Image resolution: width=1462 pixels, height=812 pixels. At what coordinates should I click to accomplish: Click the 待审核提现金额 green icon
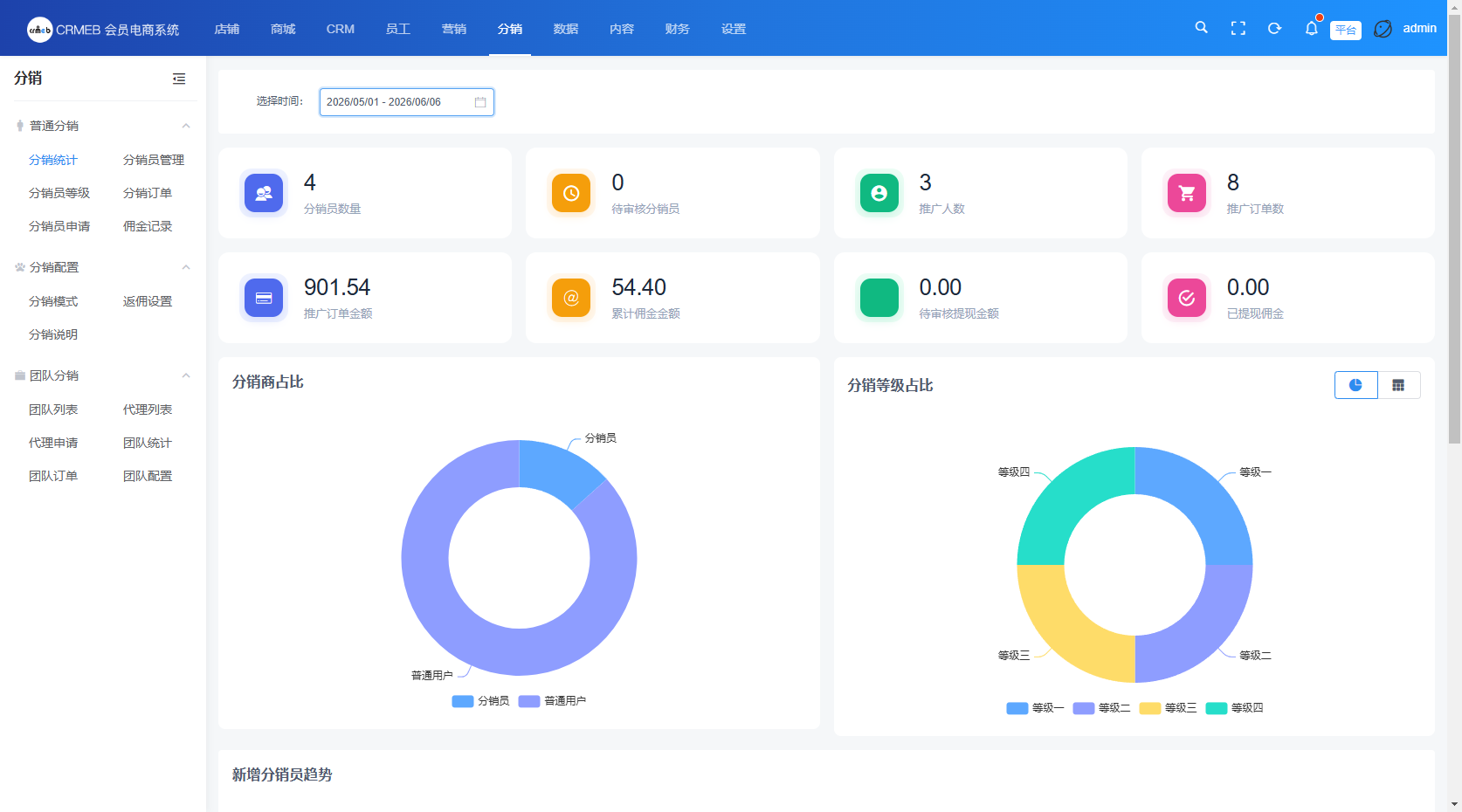point(879,298)
